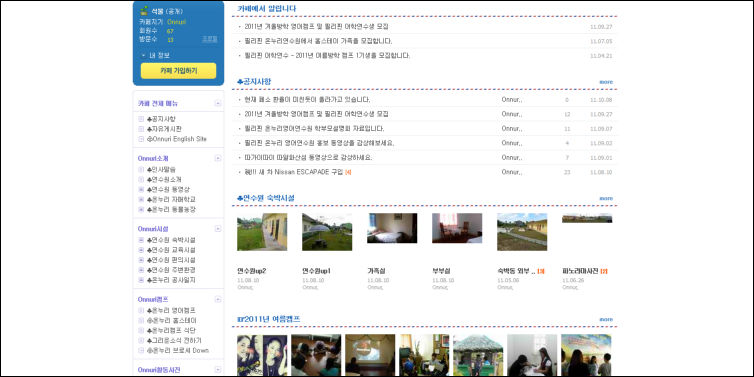Open @온누리 홈스테이 in the sidebar
The height and width of the screenshot is (377, 754).
click(x=172, y=320)
